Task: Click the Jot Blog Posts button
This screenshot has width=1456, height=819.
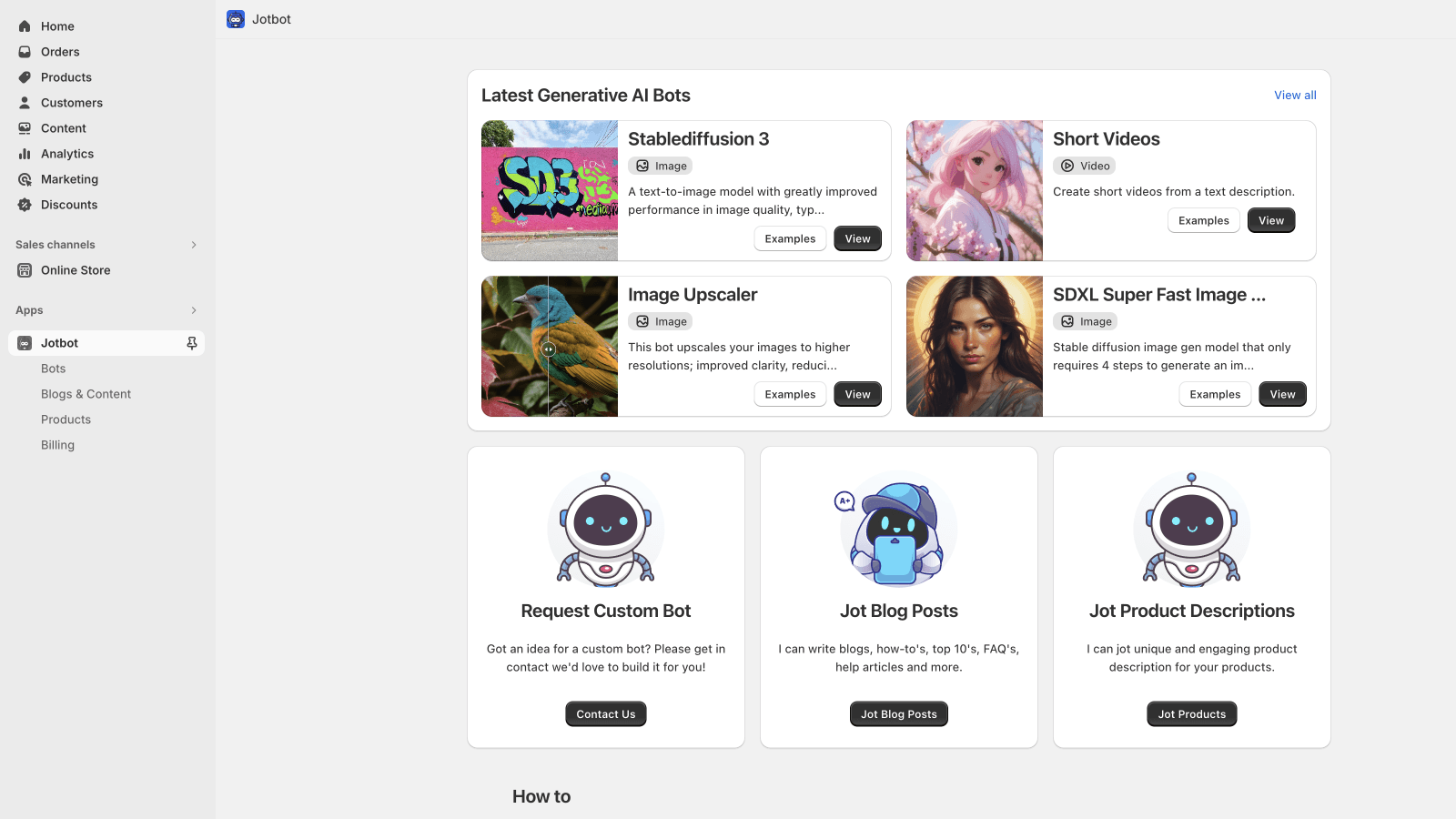Action: tap(898, 713)
